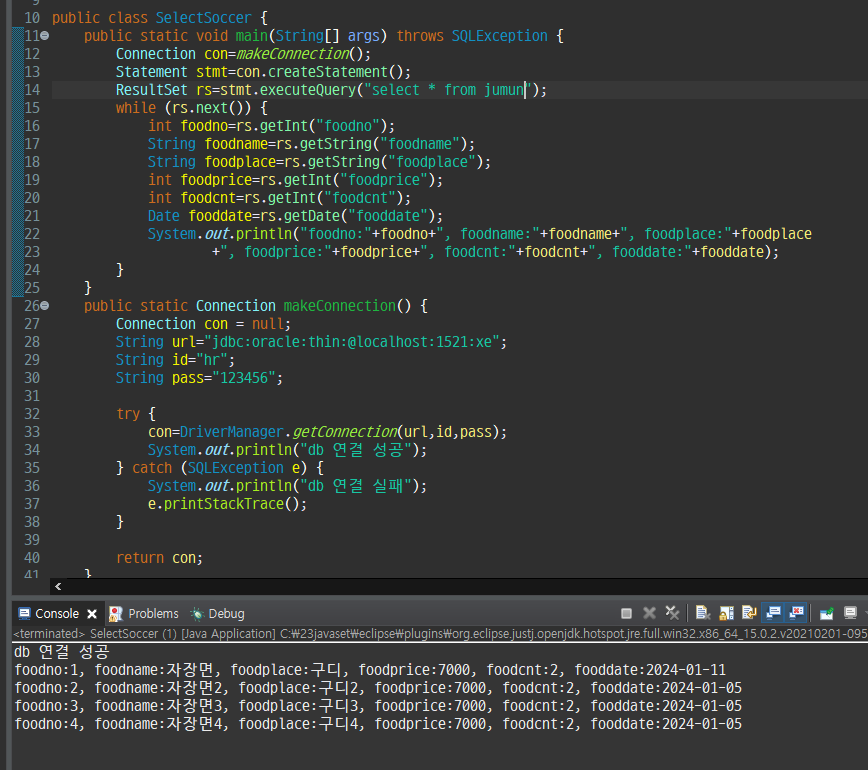Switch to the Problems tab
The width and height of the screenshot is (868, 770).
[x=152, y=613]
